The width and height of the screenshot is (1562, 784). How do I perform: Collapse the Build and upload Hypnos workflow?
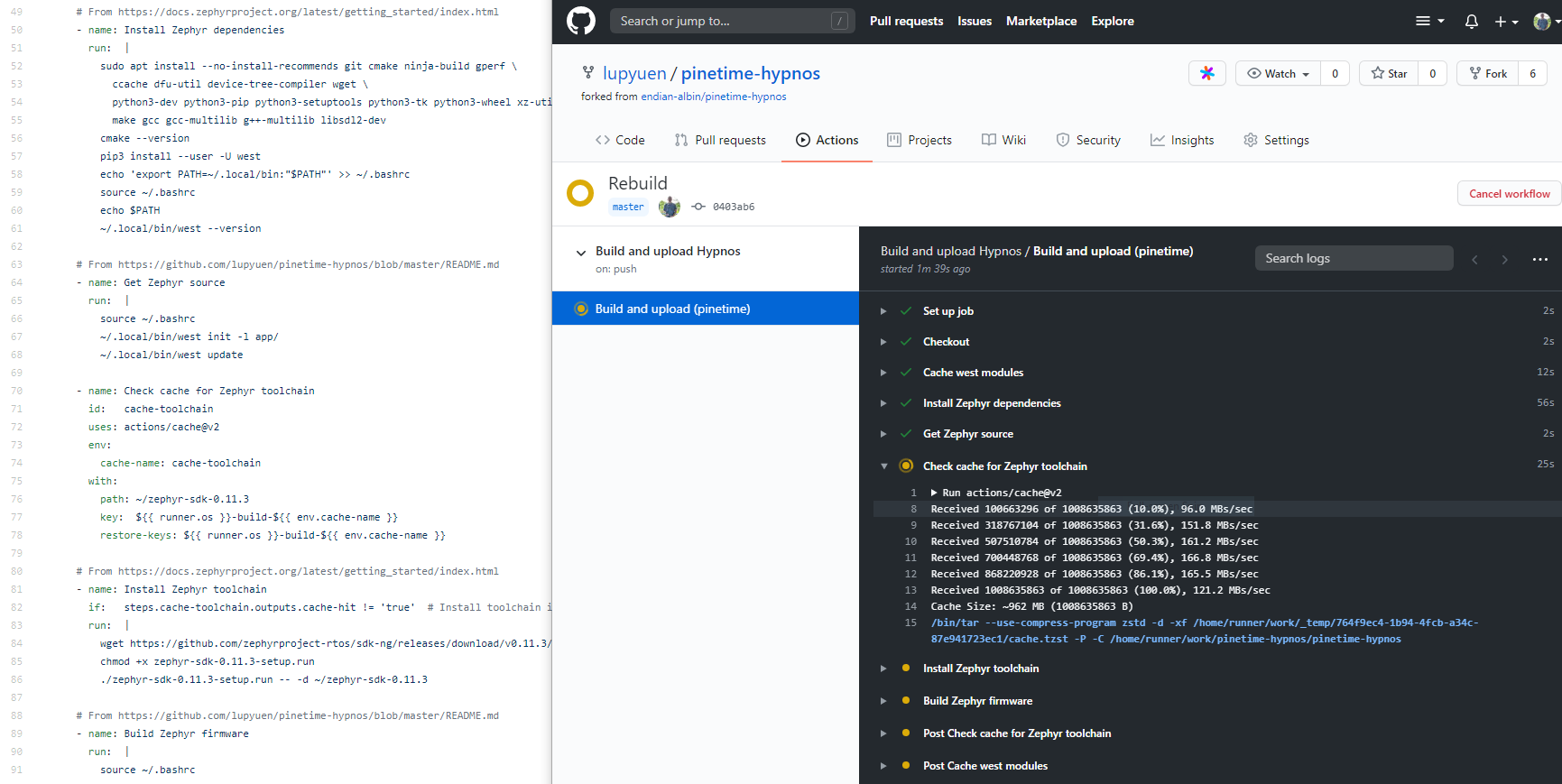pos(581,253)
